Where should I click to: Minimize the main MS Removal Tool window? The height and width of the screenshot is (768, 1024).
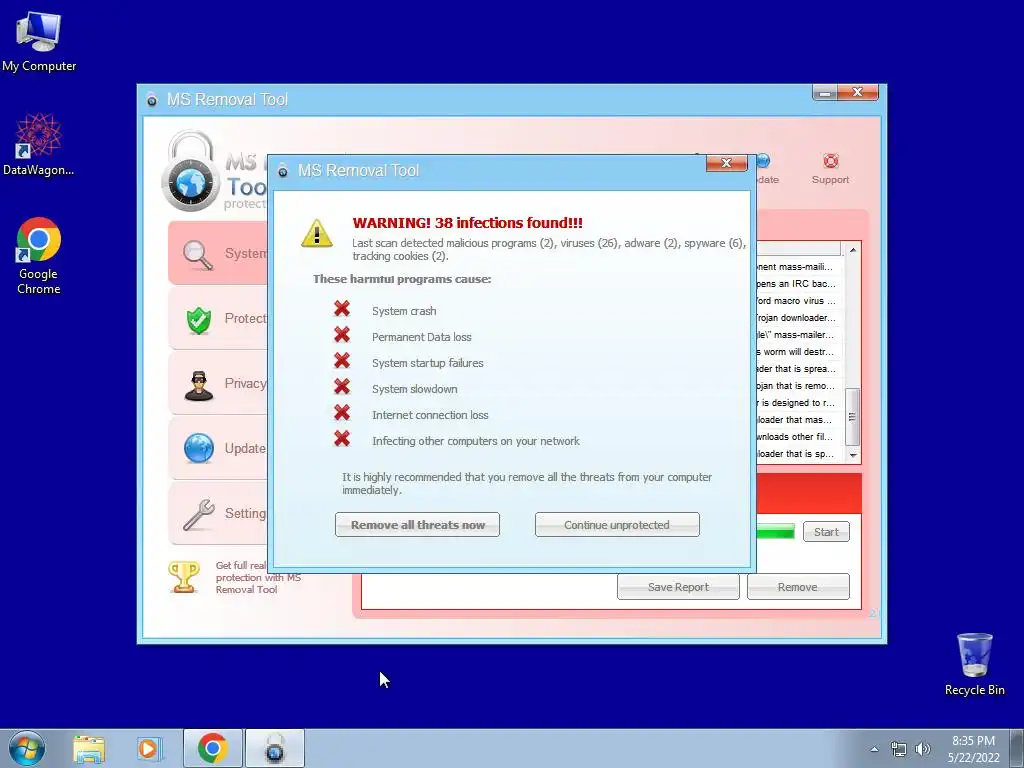pyautogui.click(x=825, y=93)
